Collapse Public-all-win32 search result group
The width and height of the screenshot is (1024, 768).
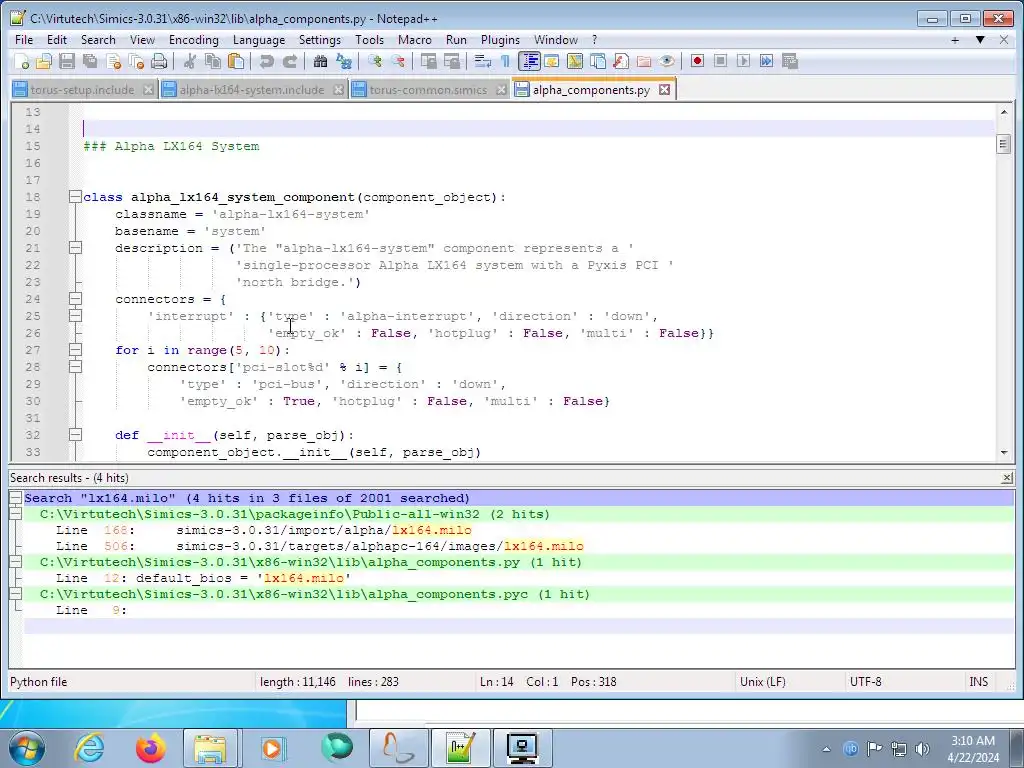pos(16,514)
